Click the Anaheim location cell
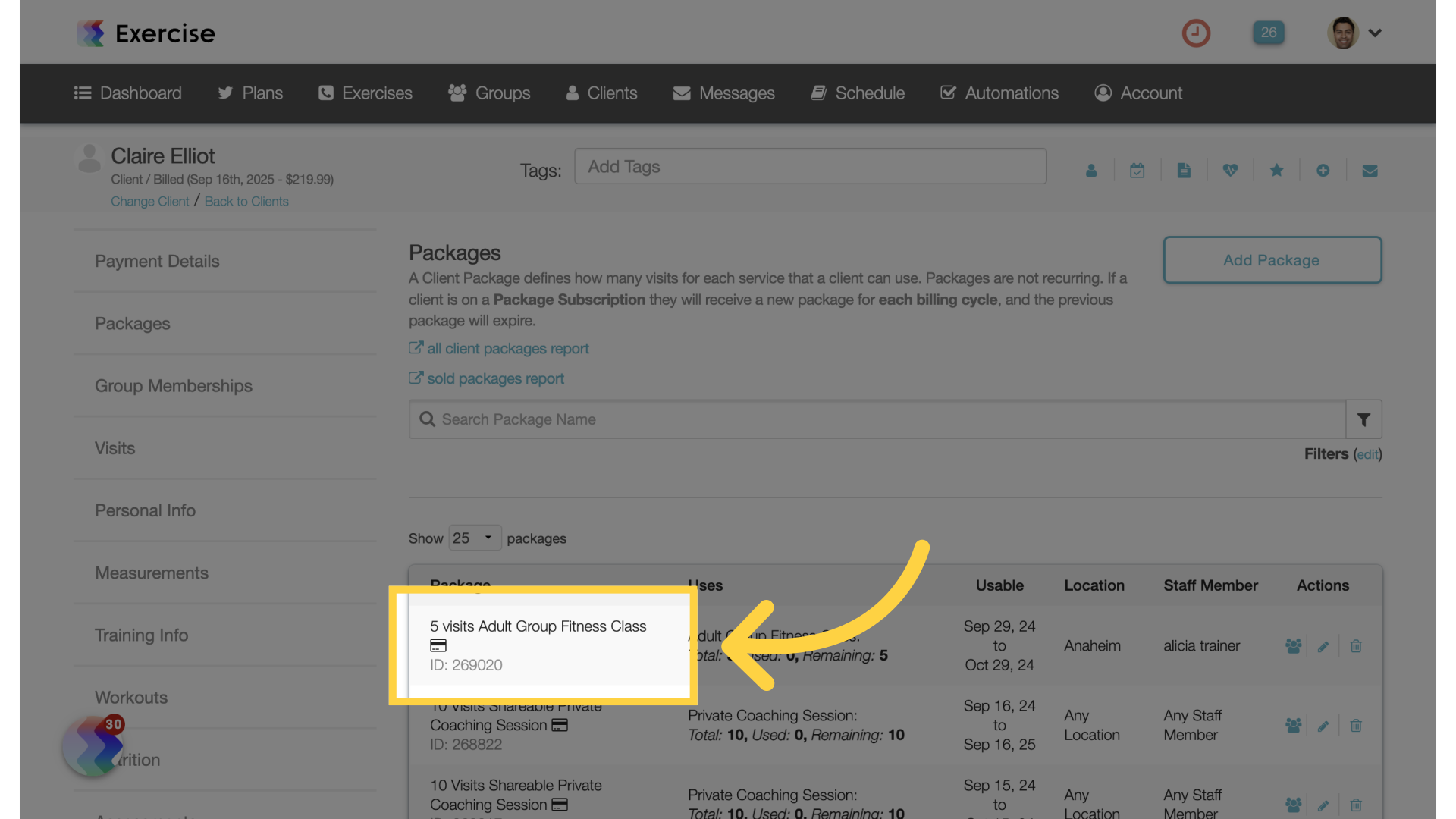 (x=1092, y=645)
